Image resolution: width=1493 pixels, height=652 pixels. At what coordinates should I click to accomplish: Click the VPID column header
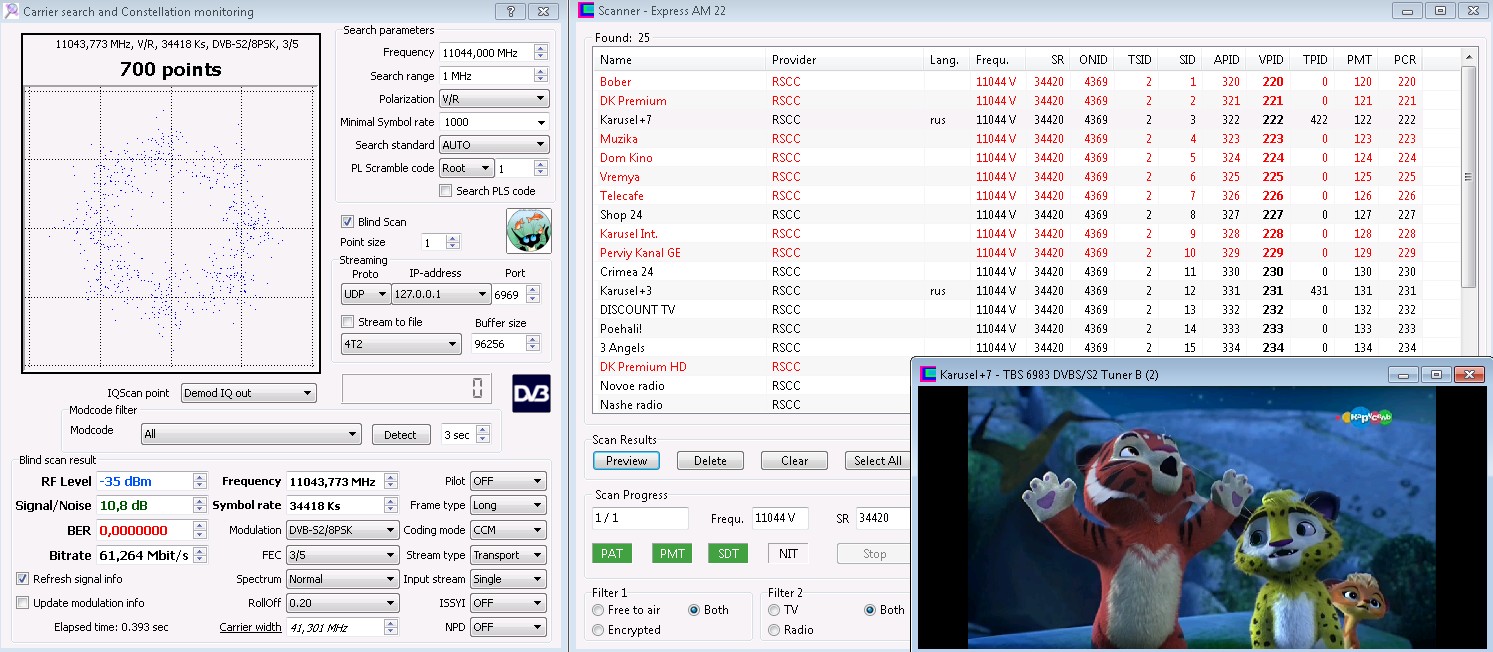coord(1269,60)
